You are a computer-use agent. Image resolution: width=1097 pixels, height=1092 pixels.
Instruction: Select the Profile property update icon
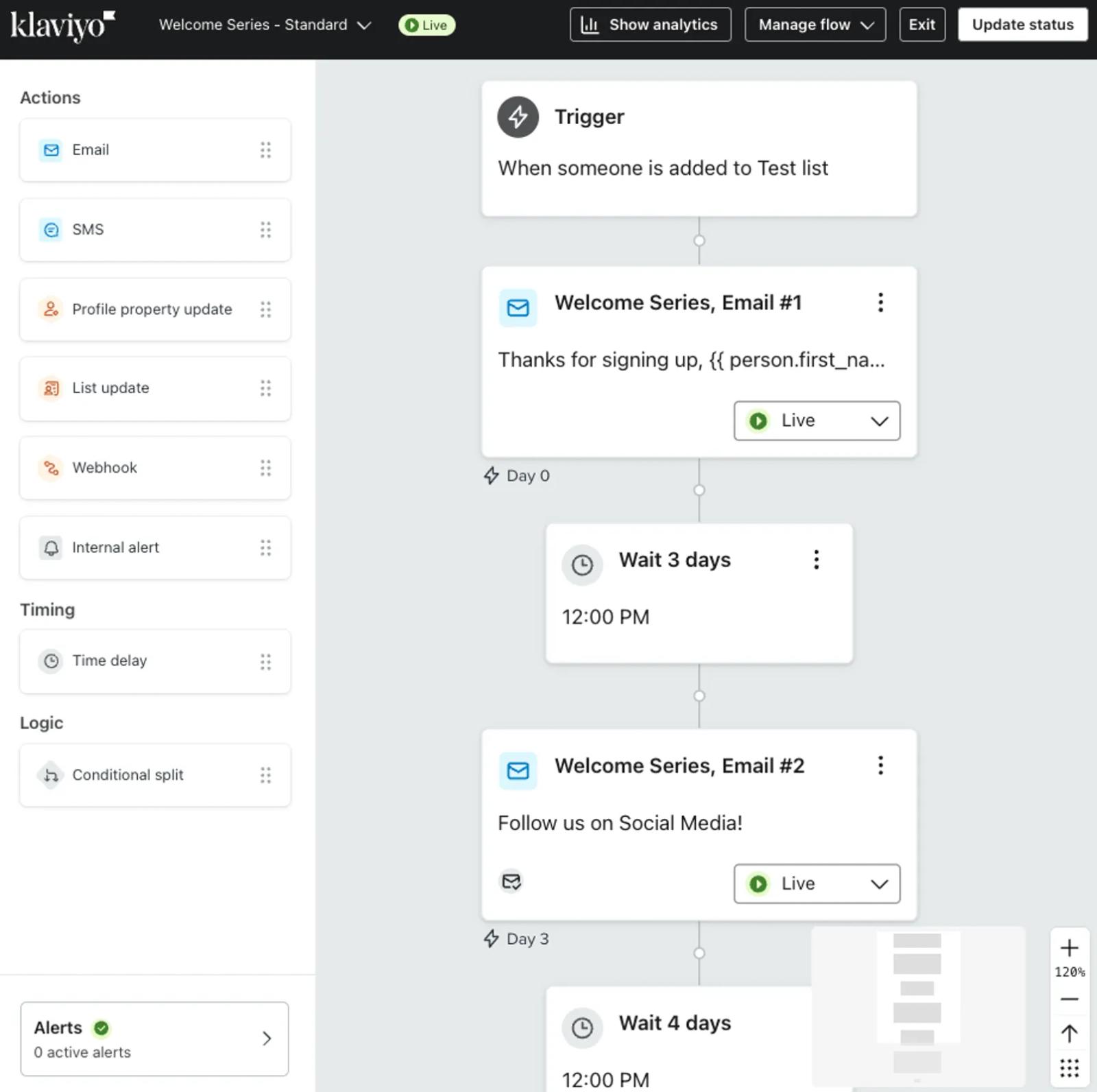51,309
